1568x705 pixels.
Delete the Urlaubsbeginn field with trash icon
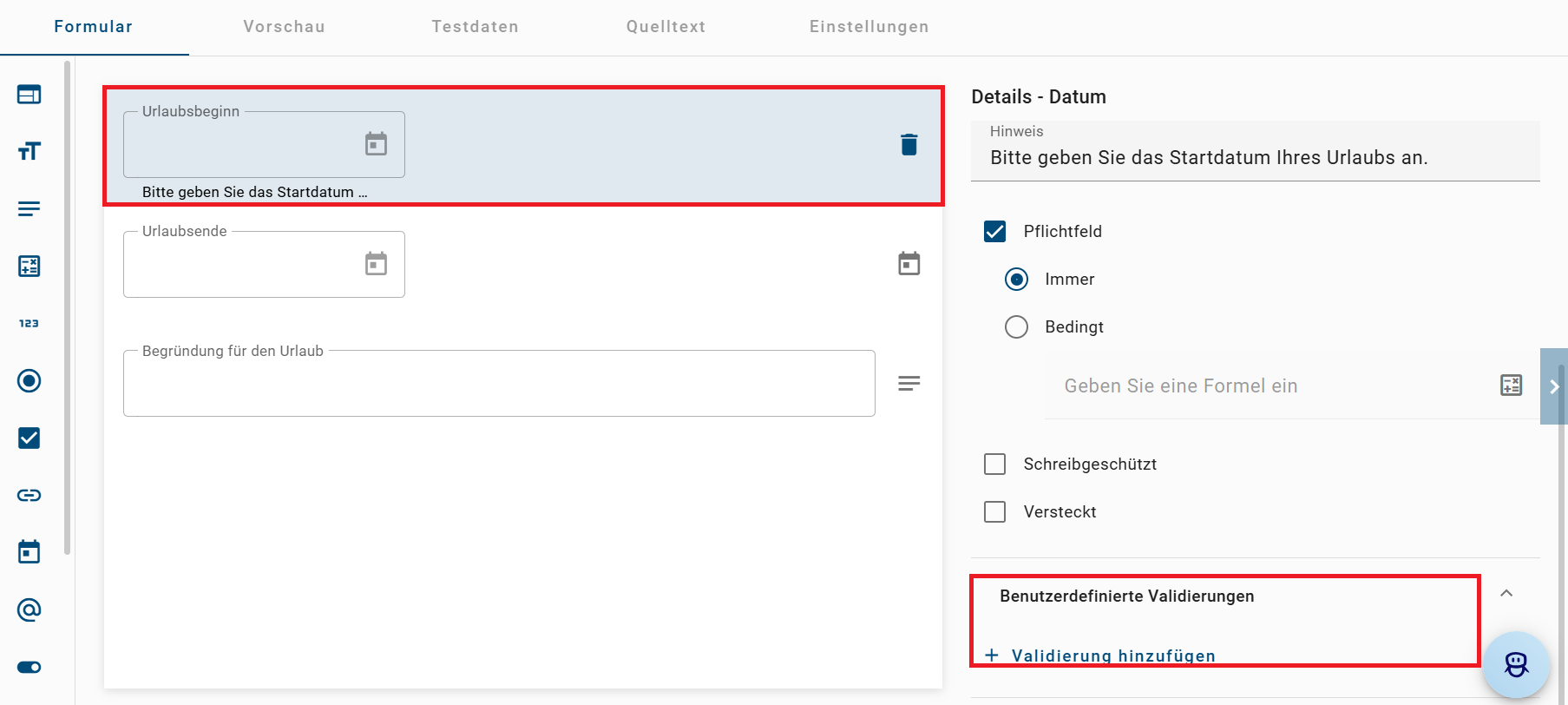point(909,144)
